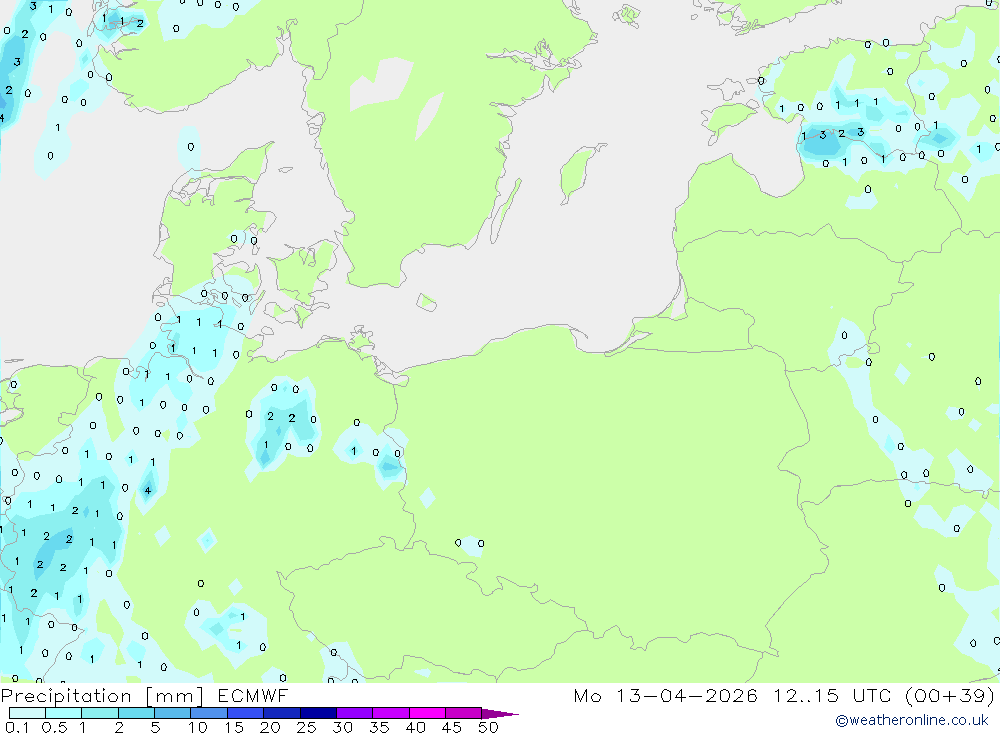1000x733 pixels.
Task: Pick the 40–45 mm magenta legend segment
Action: [427, 713]
